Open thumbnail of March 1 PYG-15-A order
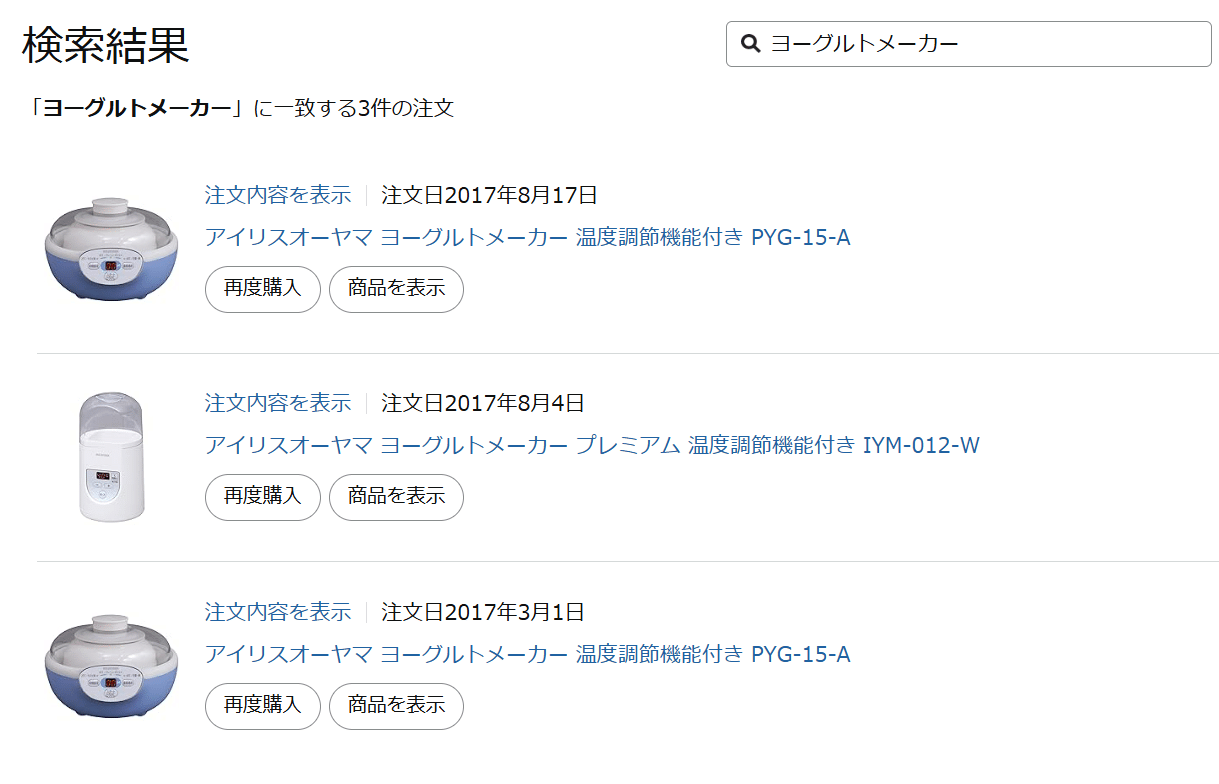 (x=111, y=664)
